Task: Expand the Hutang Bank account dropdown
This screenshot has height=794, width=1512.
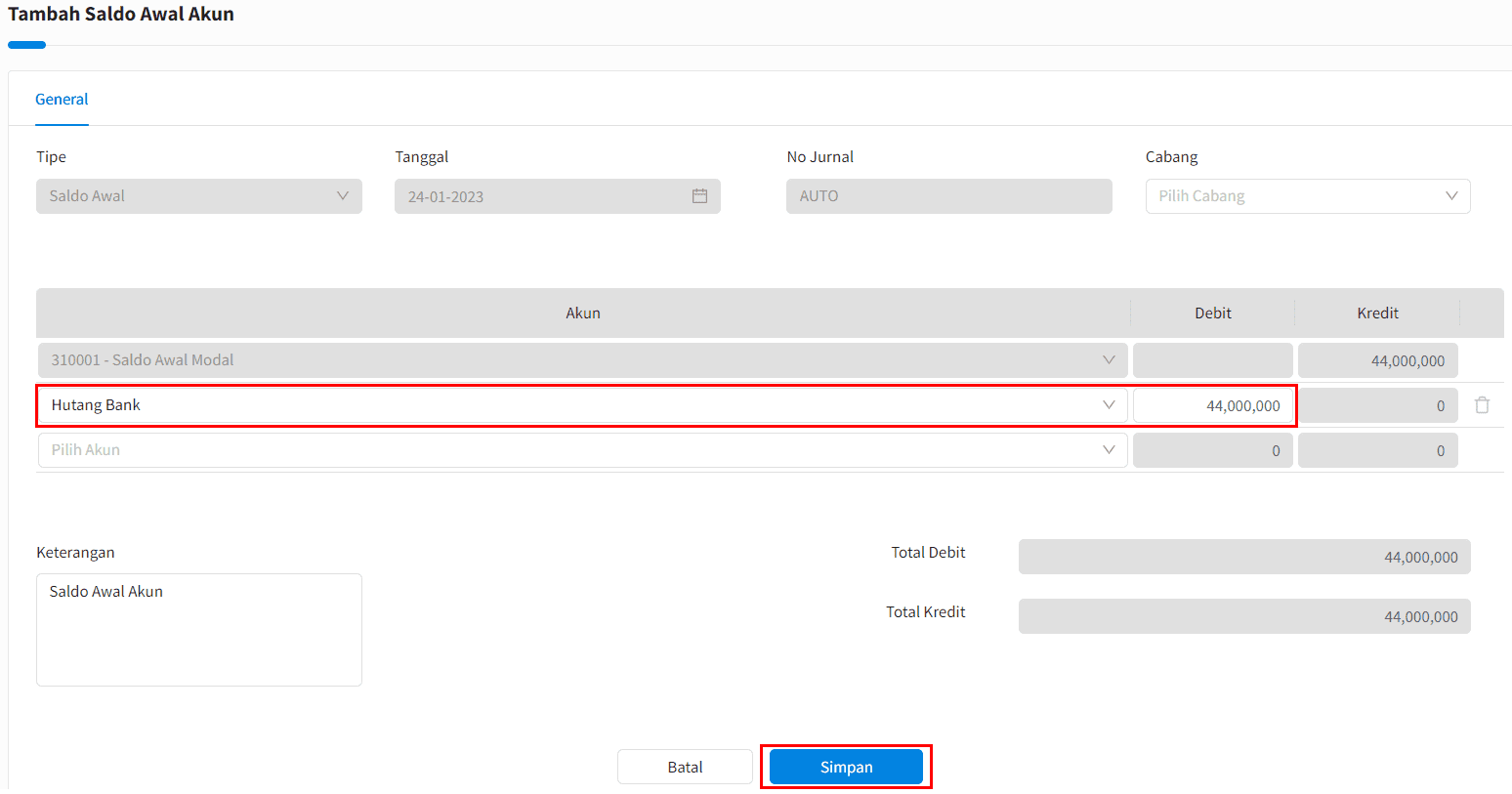Action: 583,405
